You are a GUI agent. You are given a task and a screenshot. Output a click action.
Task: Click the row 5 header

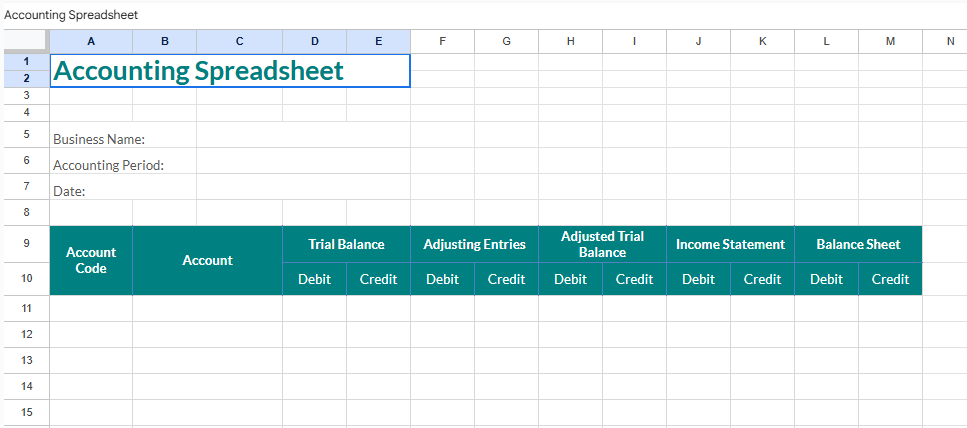tap(25, 134)
